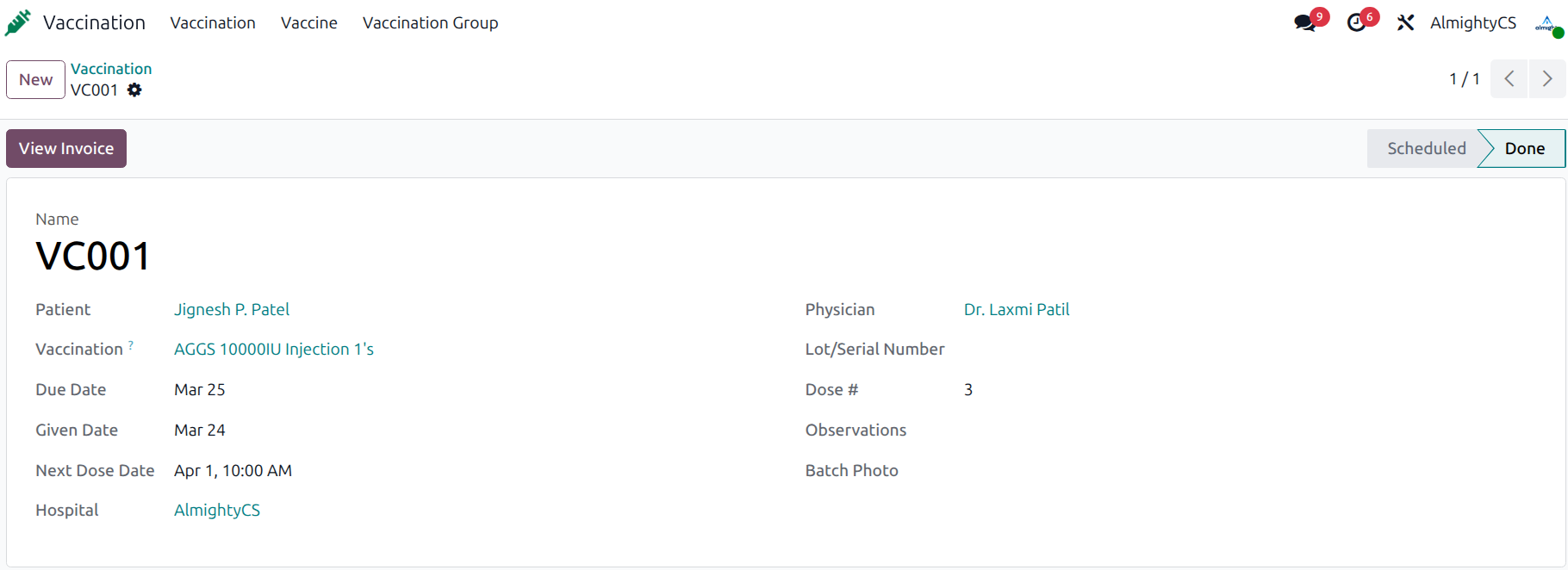1568x570 pixels.
Task: Go to next record arrow
Action: point(1547,79)
